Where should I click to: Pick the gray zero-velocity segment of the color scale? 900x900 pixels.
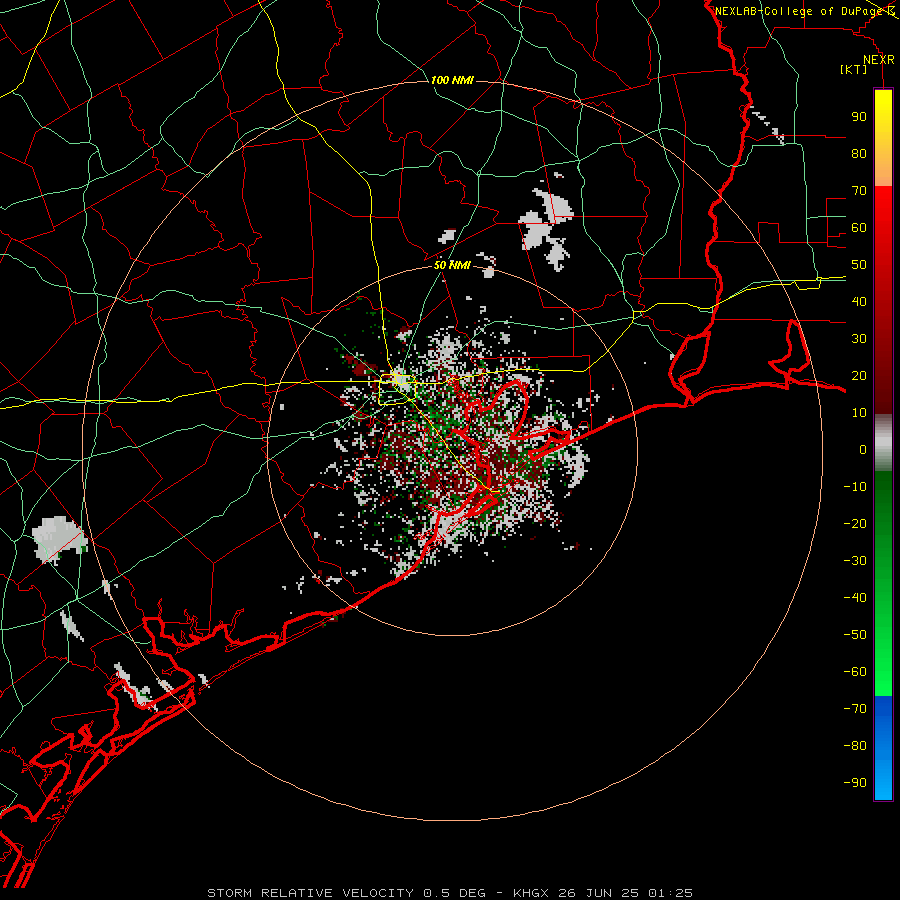pos(883,443)
